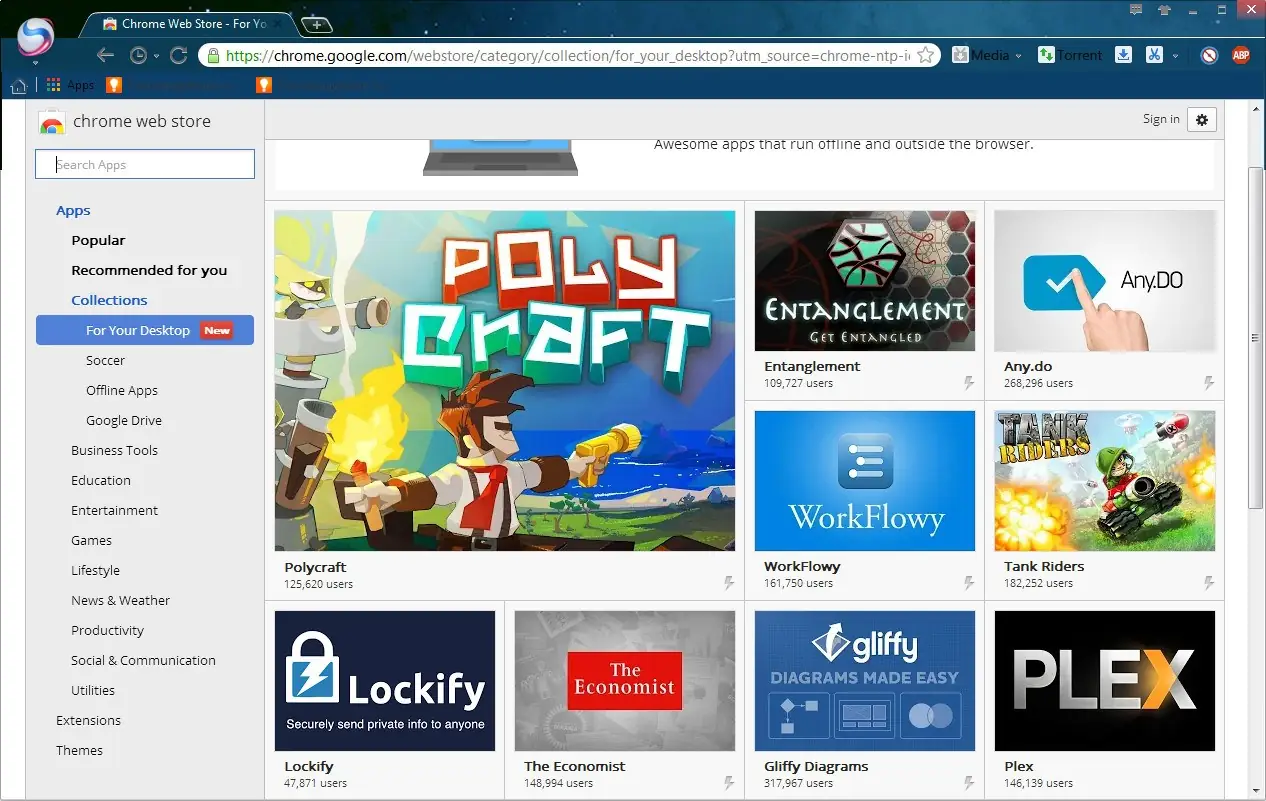Open the history clock button

[139, 55]
